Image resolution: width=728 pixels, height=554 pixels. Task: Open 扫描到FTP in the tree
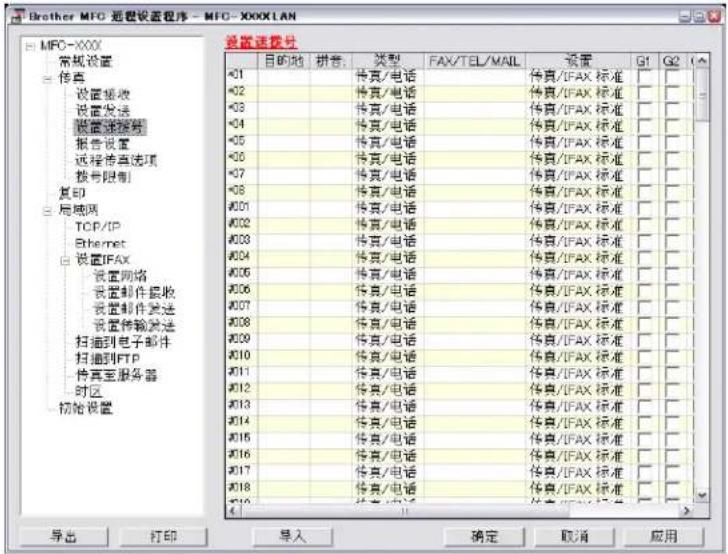(108, 359)
